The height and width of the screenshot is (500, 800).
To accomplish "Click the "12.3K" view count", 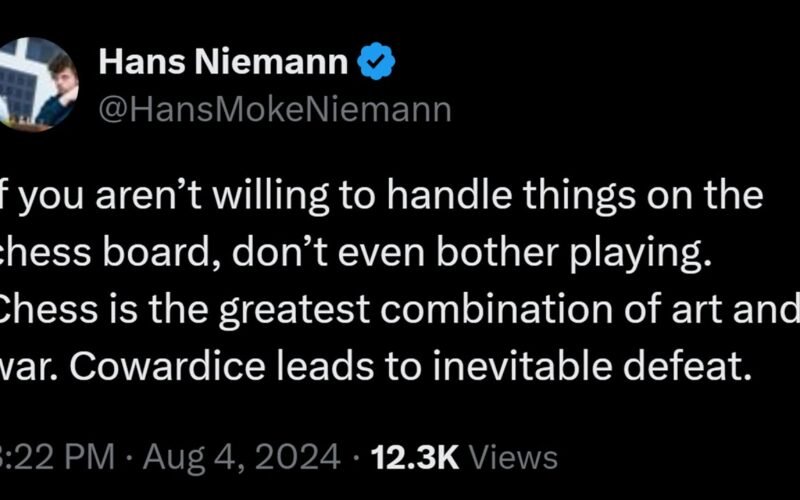I will tap(414, 457).
